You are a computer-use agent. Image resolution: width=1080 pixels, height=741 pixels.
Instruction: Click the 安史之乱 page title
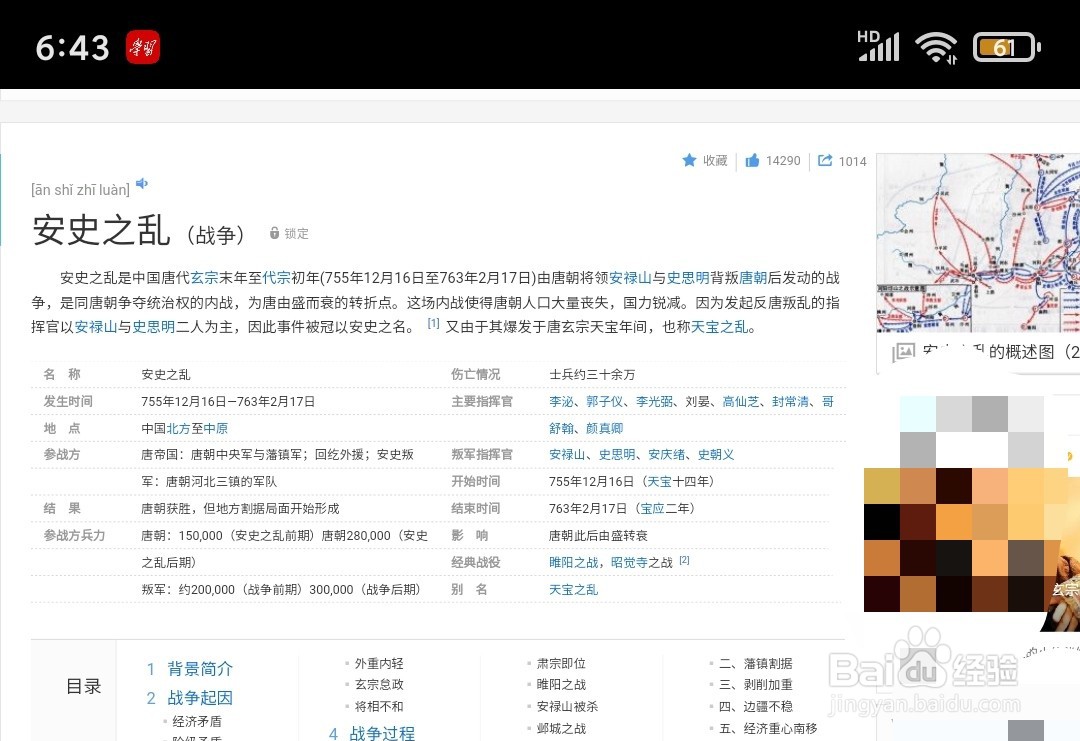[101, 230]
